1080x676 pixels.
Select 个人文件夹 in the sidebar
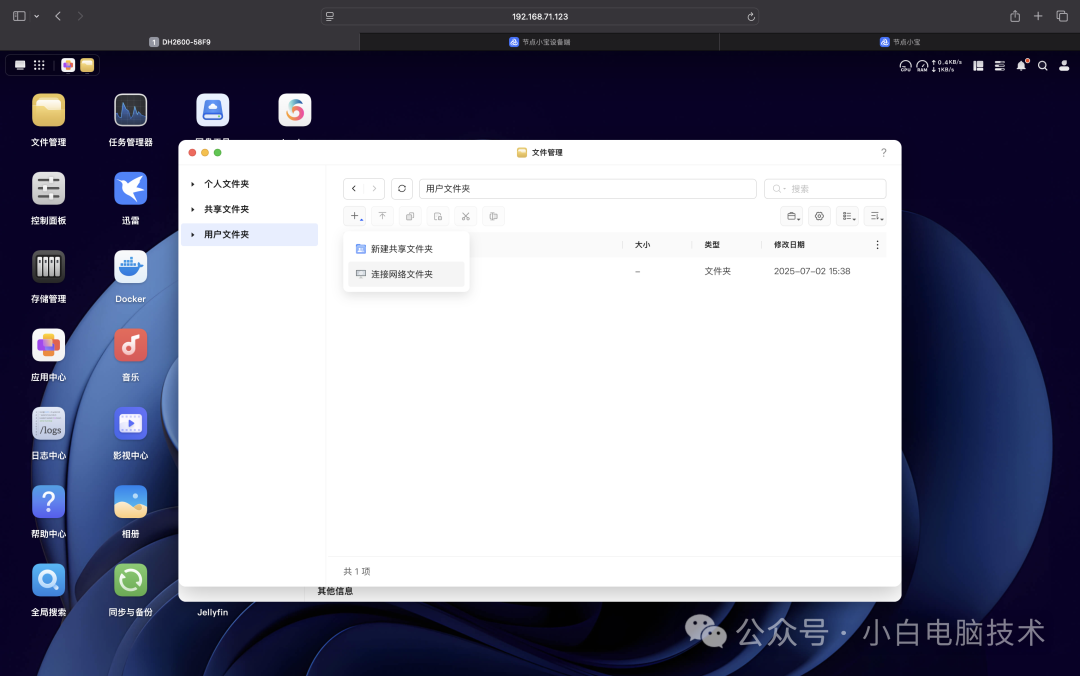[x=226, y=184]
